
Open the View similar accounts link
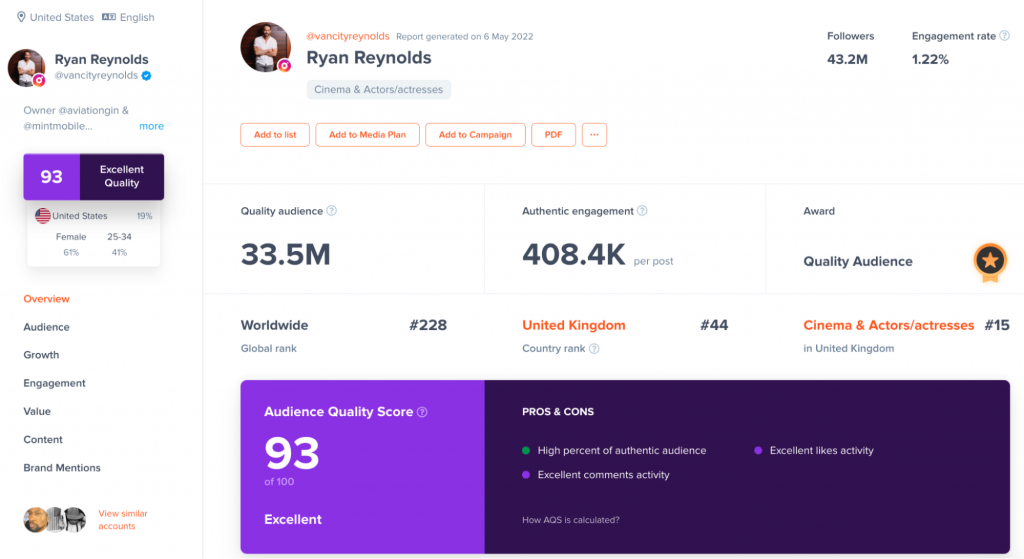coord(123,520)
